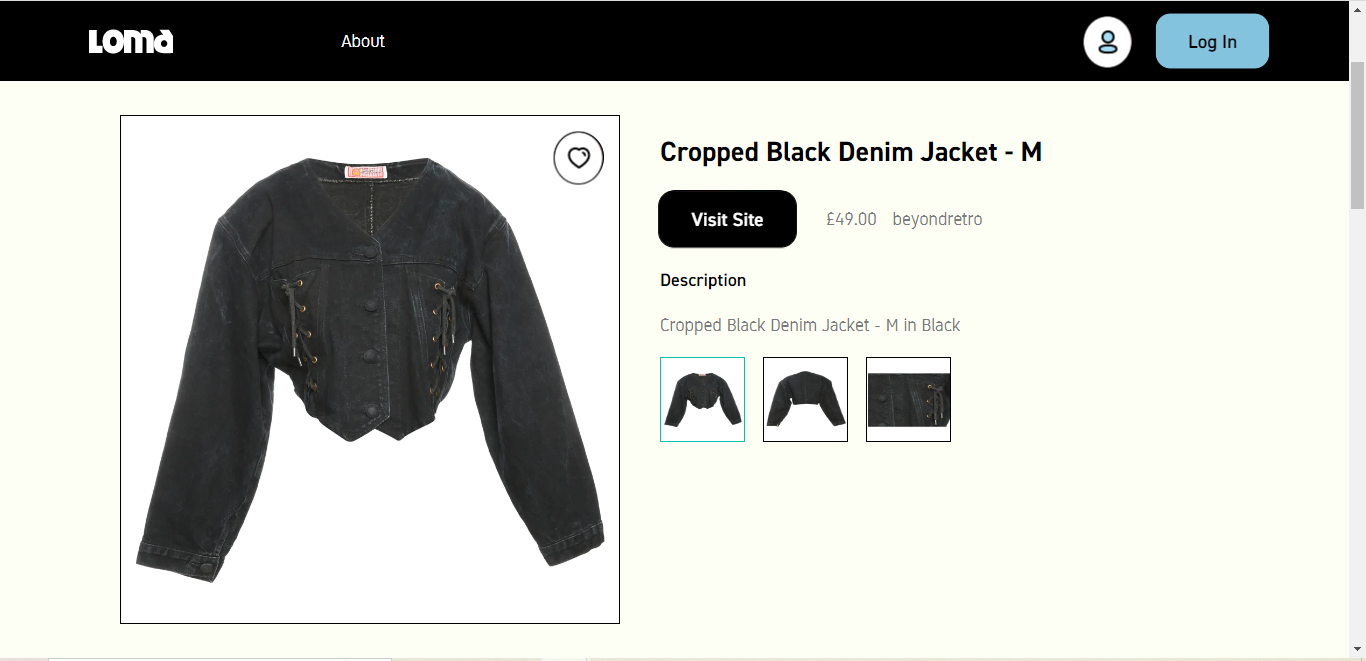Click the Description heading
Viewport: 1366px width, 661px height.
[x=703, y=280]
